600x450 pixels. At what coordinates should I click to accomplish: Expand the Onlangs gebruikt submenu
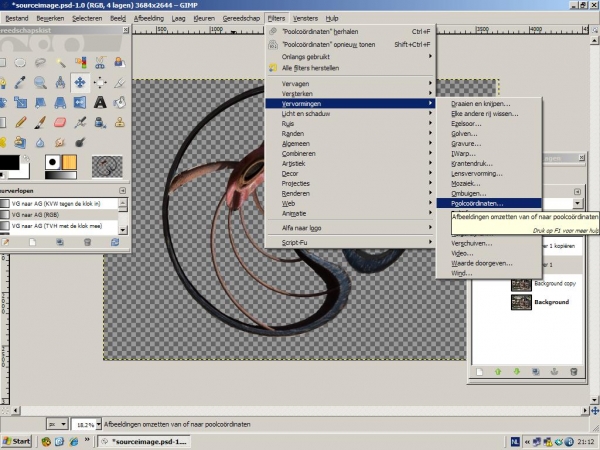click(x=351, y=57)
